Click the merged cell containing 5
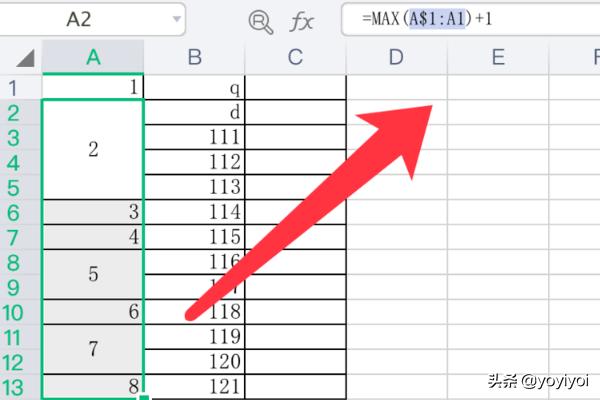600x400 pixels. pos(93,274)
